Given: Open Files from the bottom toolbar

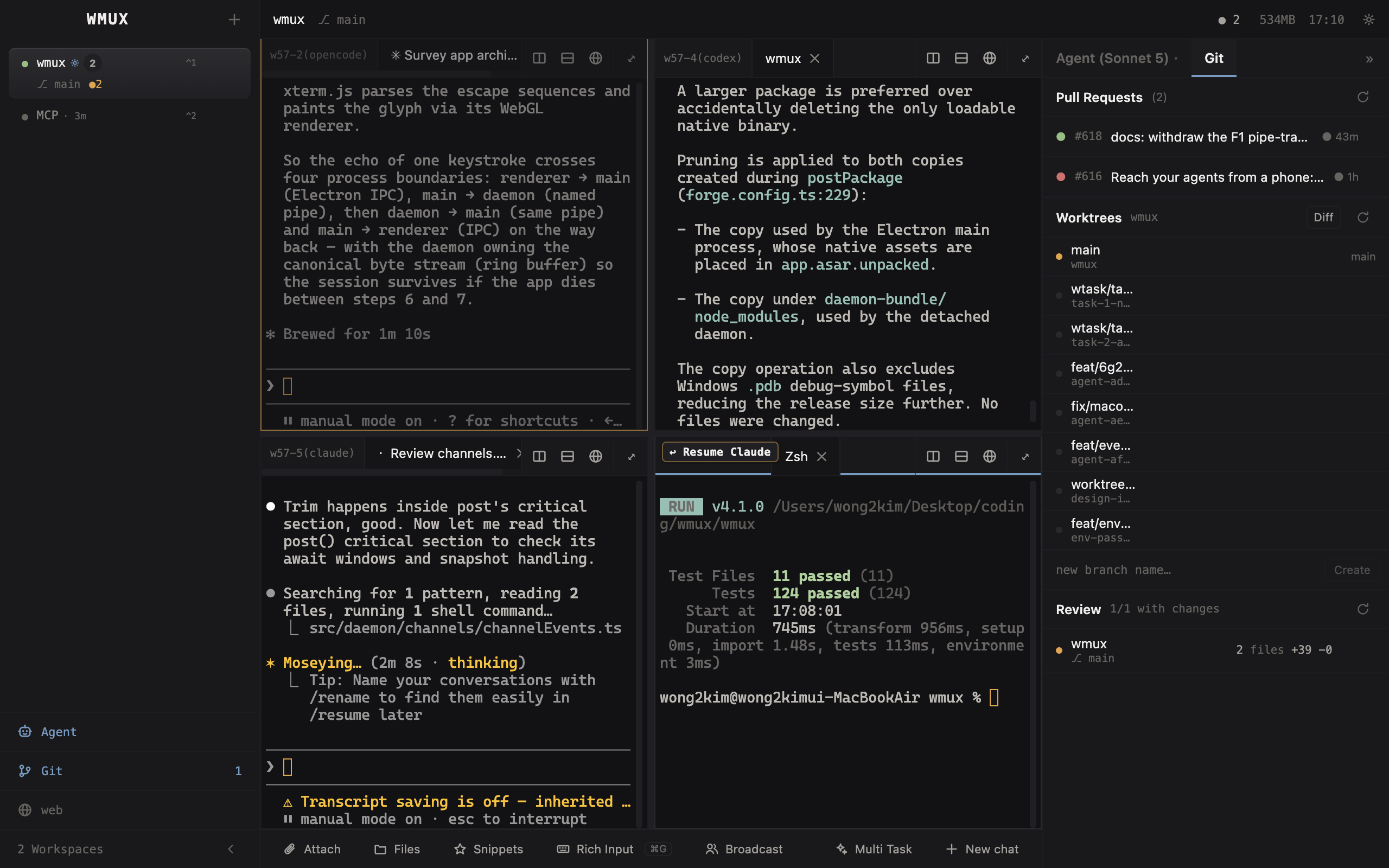Looking at the screenshot, I should coord(397,849).
